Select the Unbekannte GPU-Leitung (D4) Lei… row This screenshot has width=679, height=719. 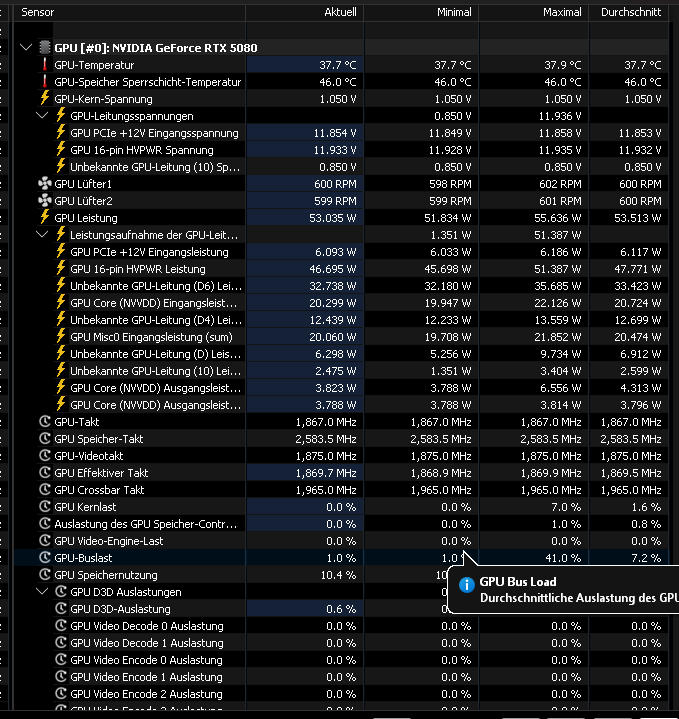tap(341, 320)
